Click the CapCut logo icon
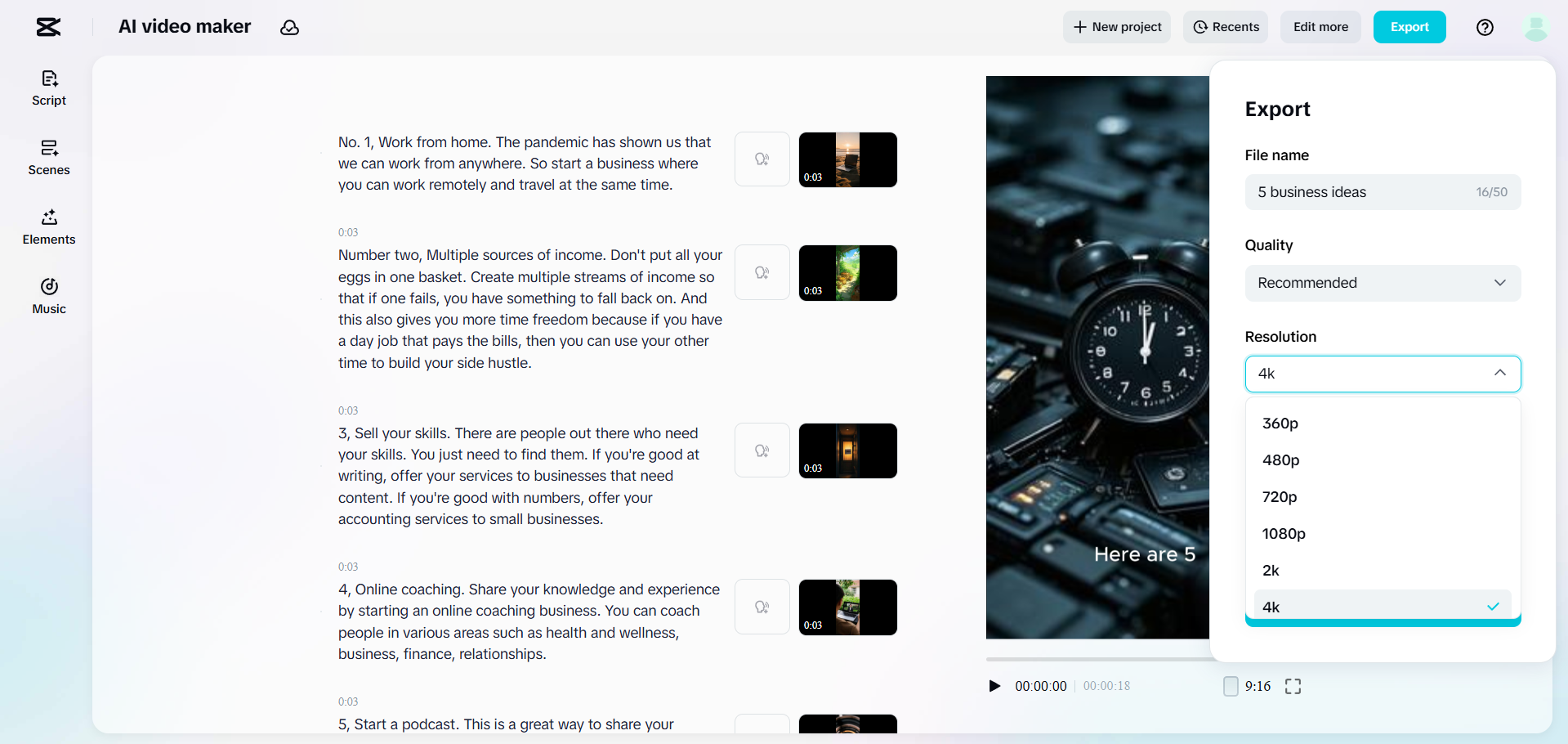 tap(48, 27)
